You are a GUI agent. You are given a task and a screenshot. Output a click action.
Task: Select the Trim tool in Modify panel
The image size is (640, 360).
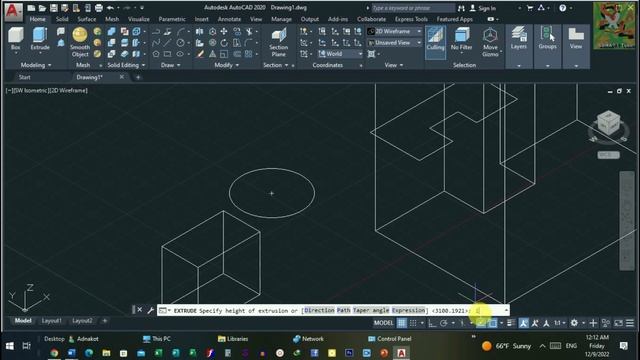tap(249, 31)
